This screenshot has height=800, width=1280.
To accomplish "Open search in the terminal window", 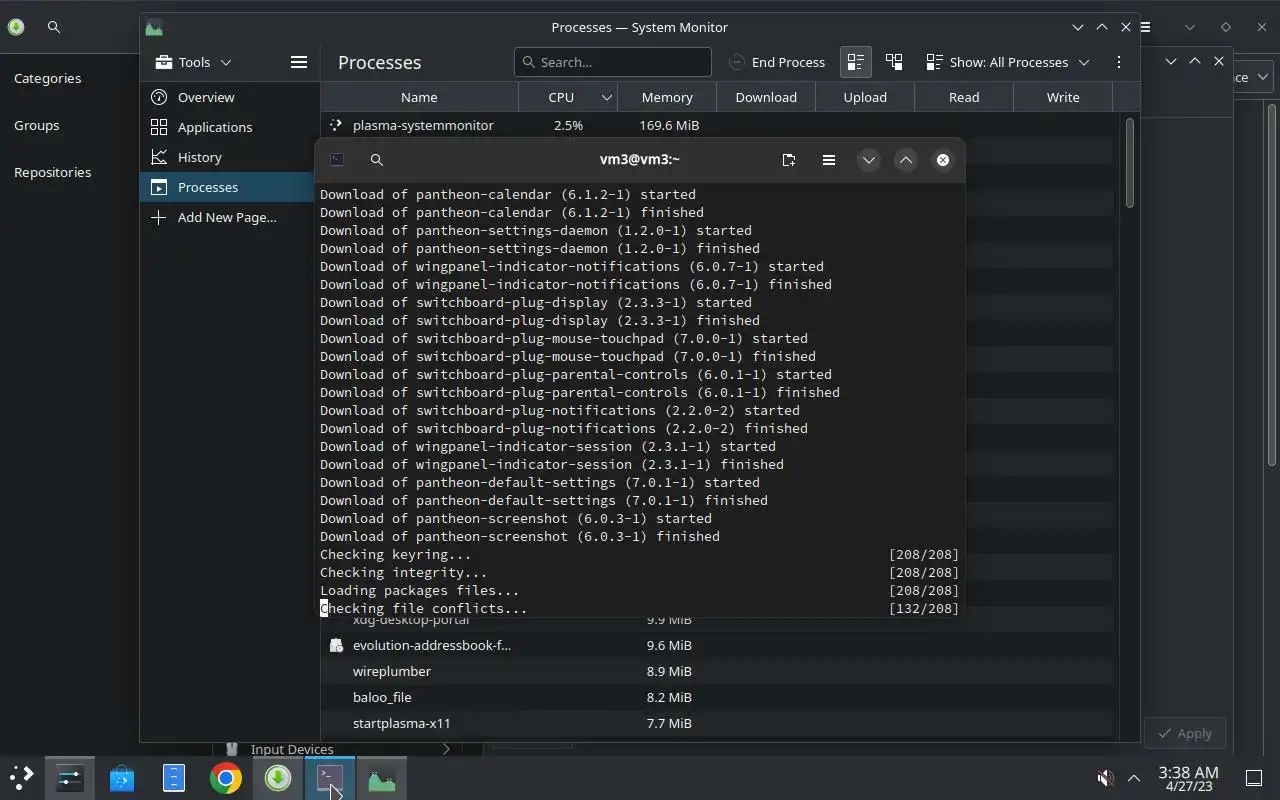I will [376, 160].
